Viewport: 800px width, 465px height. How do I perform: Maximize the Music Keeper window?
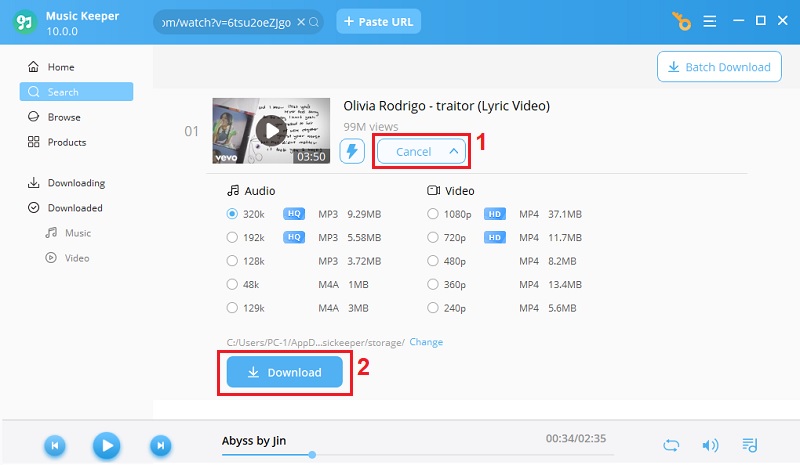click(x=761, y=20)
